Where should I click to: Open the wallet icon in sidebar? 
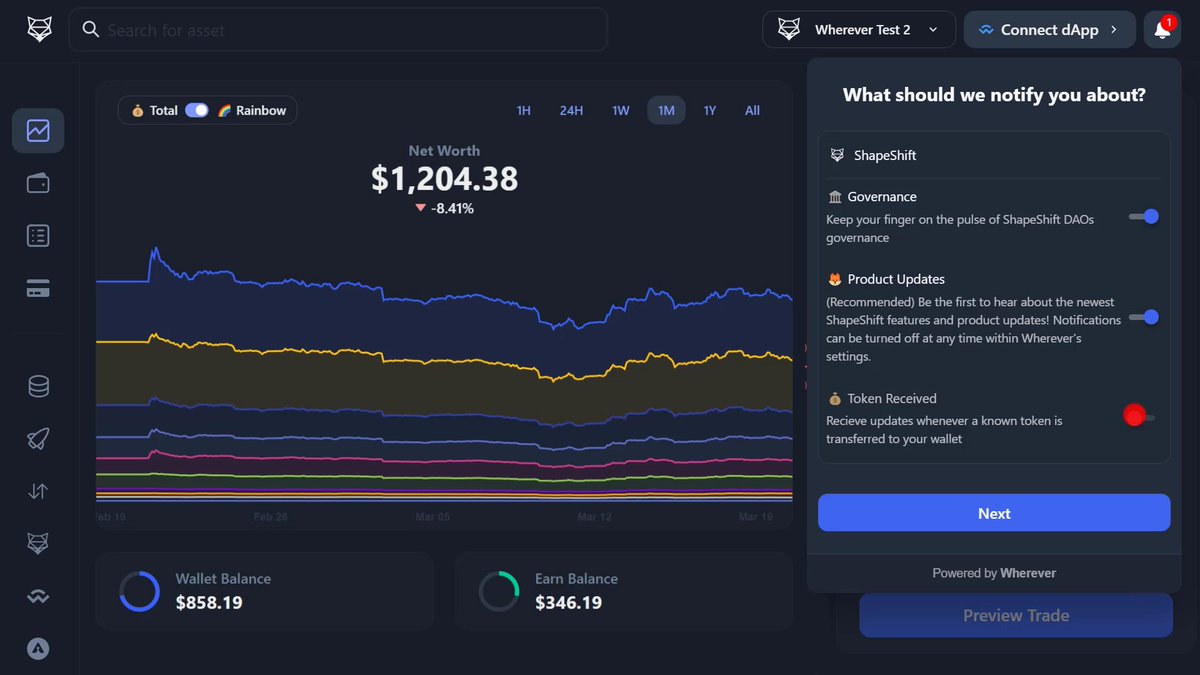38,183
